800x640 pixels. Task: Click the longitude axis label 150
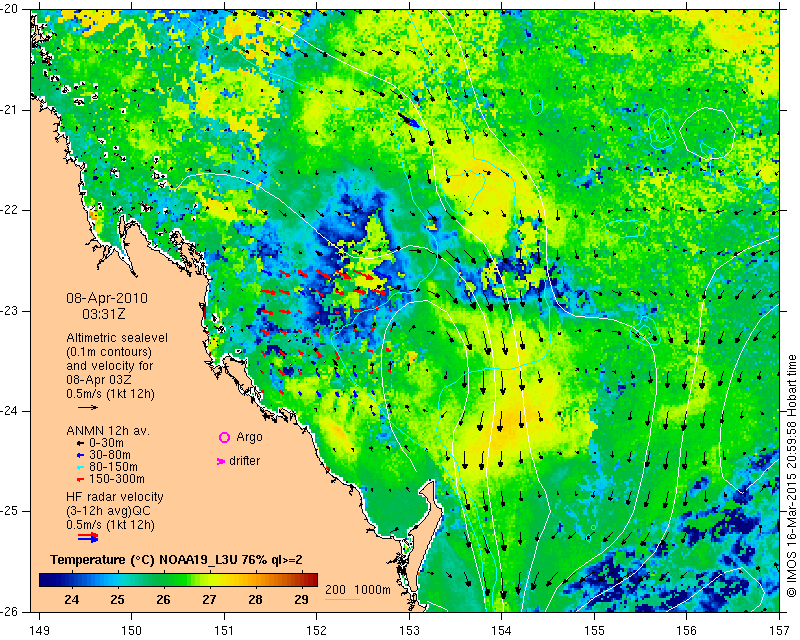[x=132, y=631]
